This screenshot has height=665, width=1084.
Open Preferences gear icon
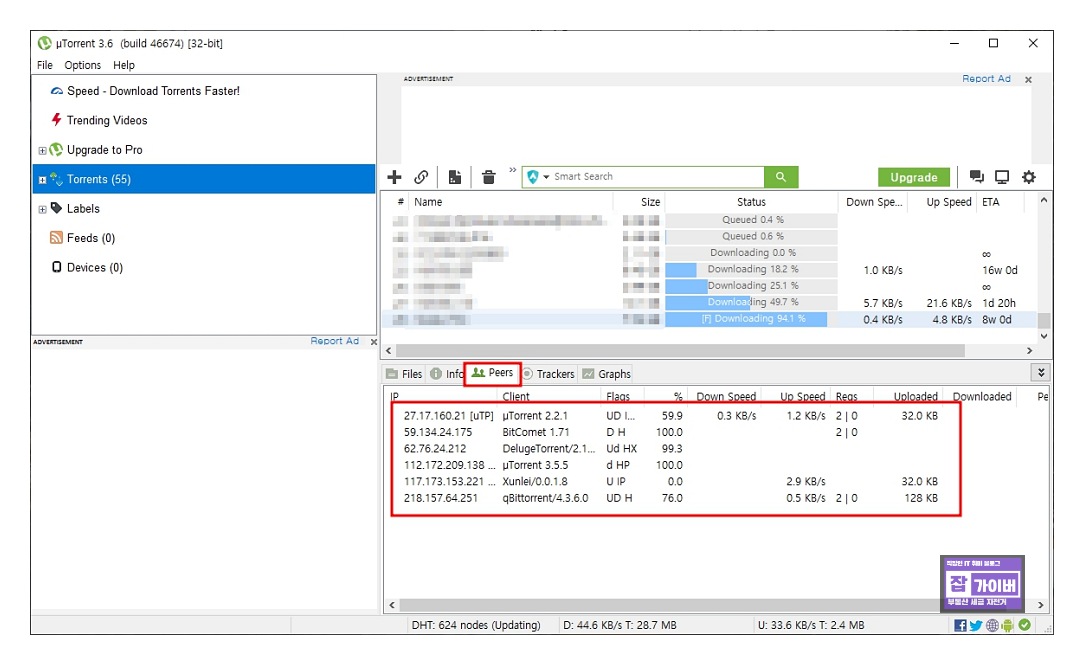click(1029, 177)
